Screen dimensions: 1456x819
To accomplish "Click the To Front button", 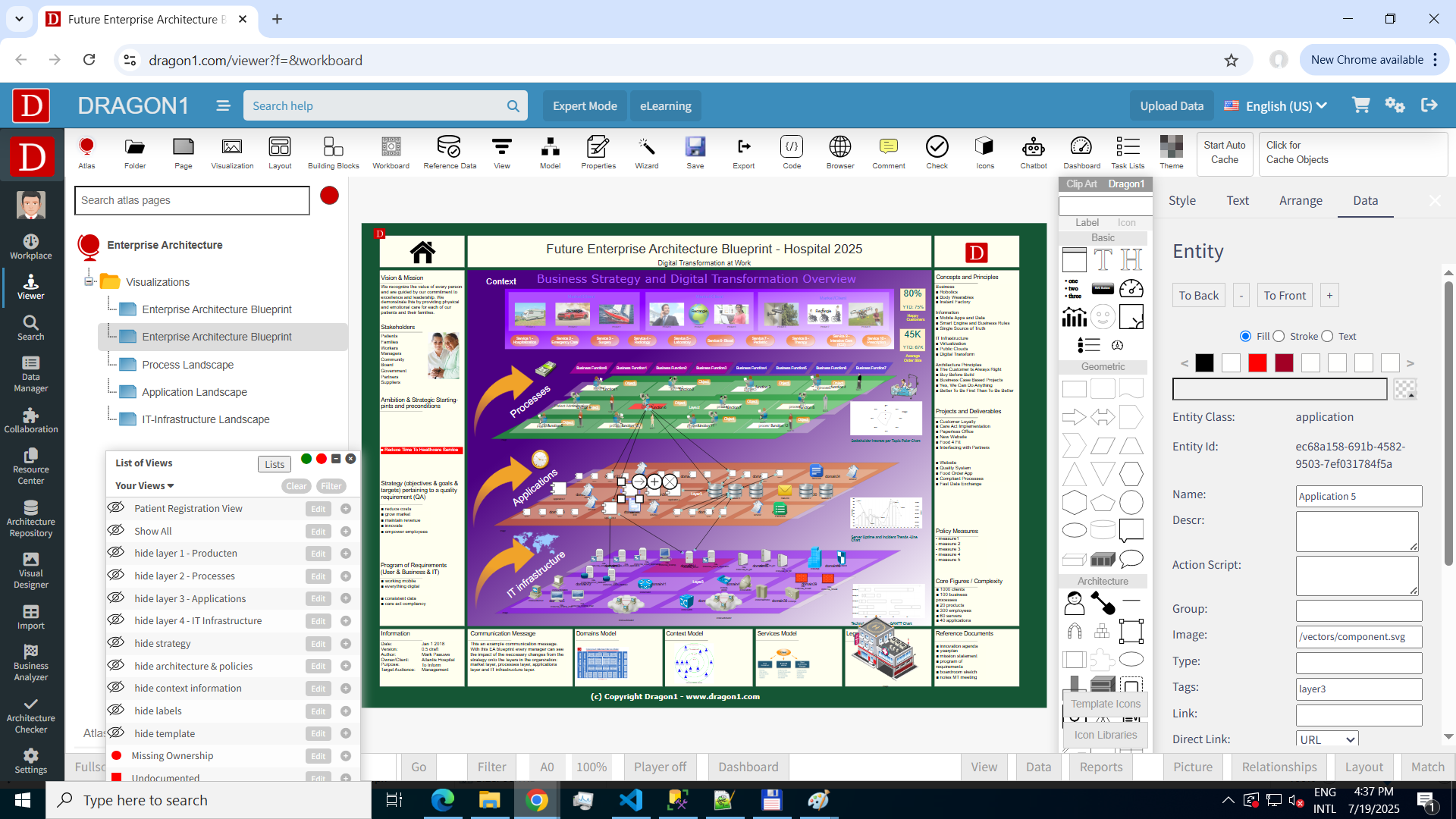I will coord(1285,296).
